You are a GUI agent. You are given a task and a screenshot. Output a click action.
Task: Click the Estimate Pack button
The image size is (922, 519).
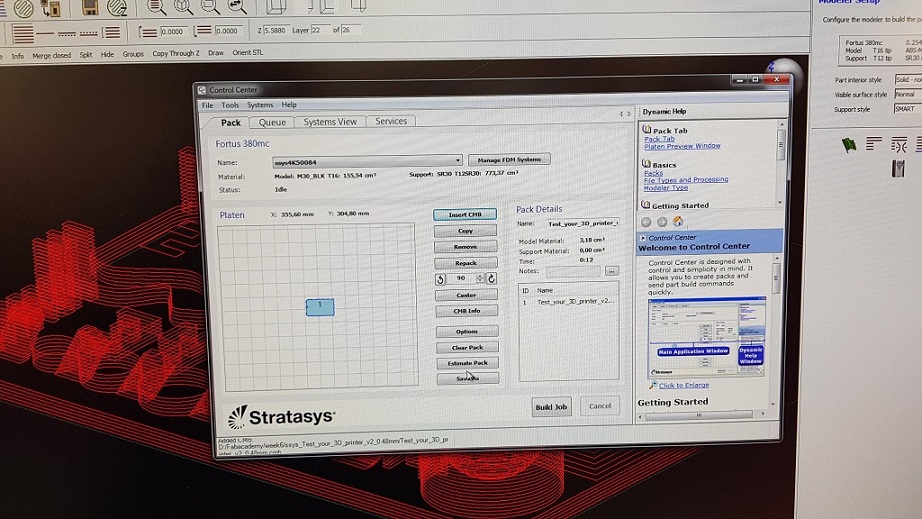tap(467, 363)
